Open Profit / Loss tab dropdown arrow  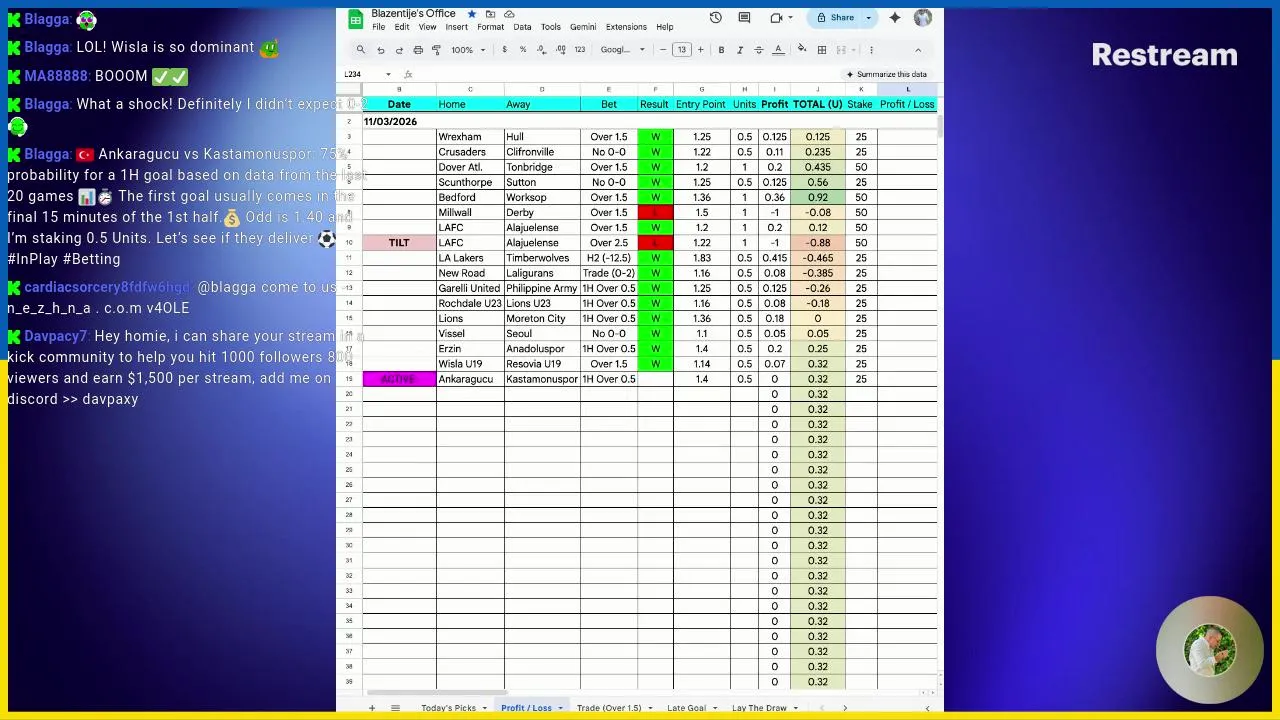[x=560, y=708]
